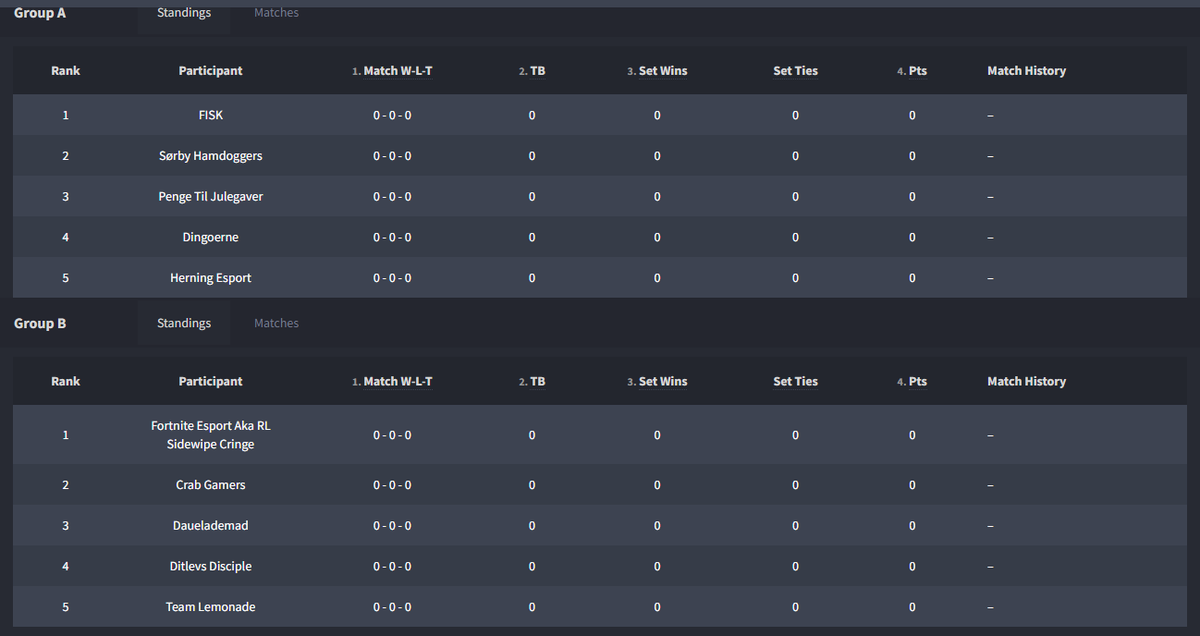Click FISK's 0-0-0 match record
1200x636 pixels.
pyautogui.click(x=392, y=115)
